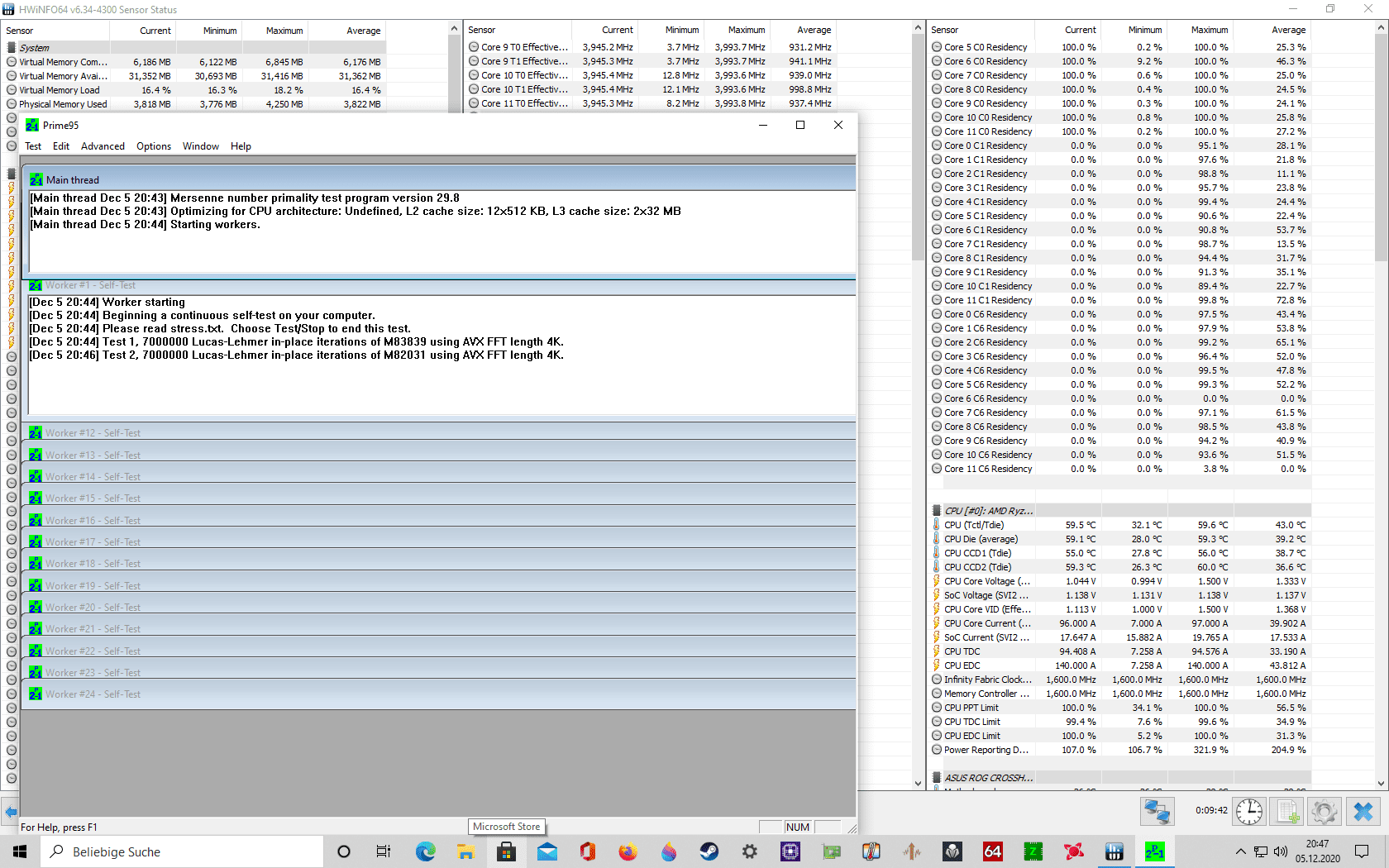1389x868 pixels.
Task: Select the CPU (Tctl/Tdie) sensor row
Action: (x=1120, y=525)
